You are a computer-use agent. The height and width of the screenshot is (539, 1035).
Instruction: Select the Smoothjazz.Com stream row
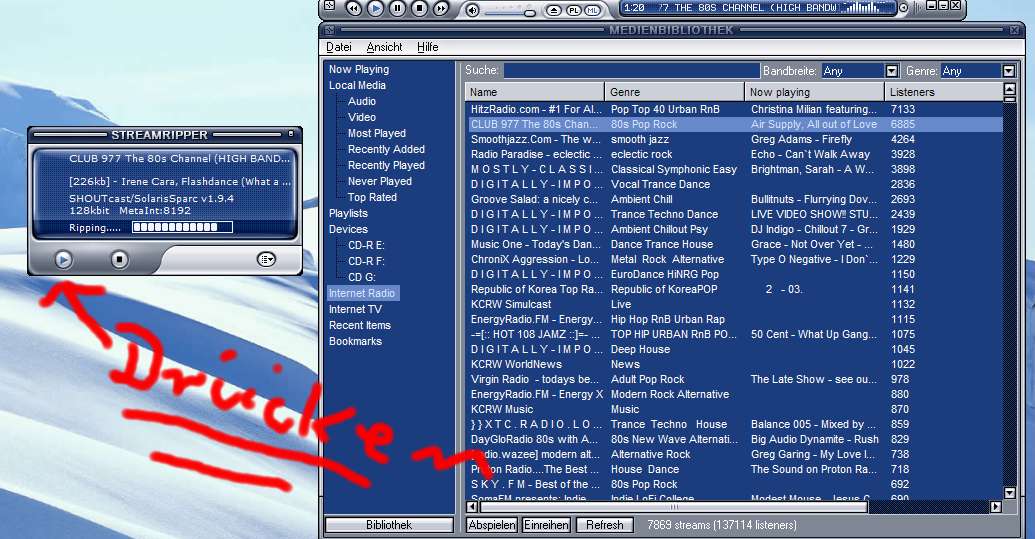pyautogui.click(x=734, y=139)
